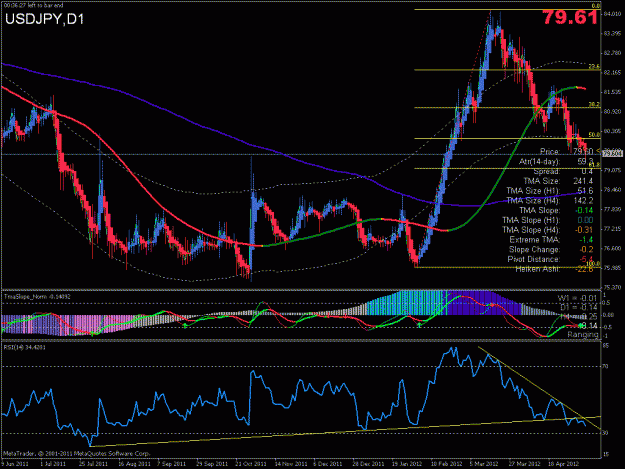This screenshot has height=469, width=625.
Task: Select the TMA Slope (H4) info row
Action: 548,230
